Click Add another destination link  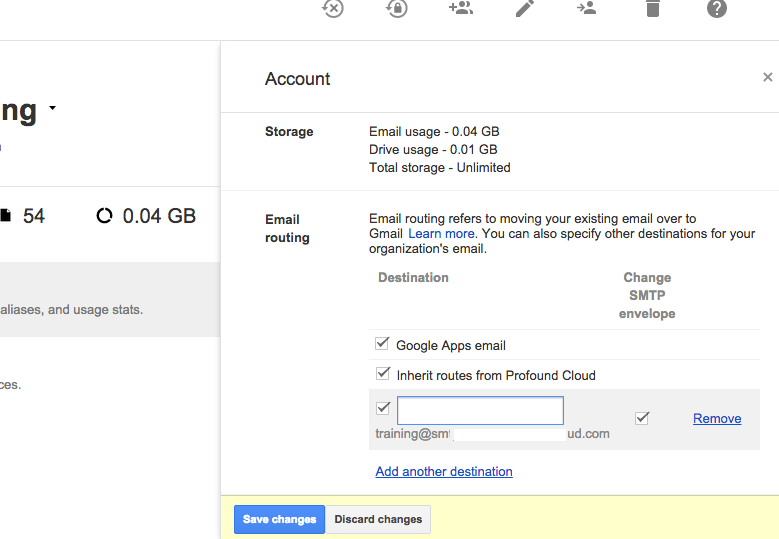pyautogui.click(x=444, y=471)
